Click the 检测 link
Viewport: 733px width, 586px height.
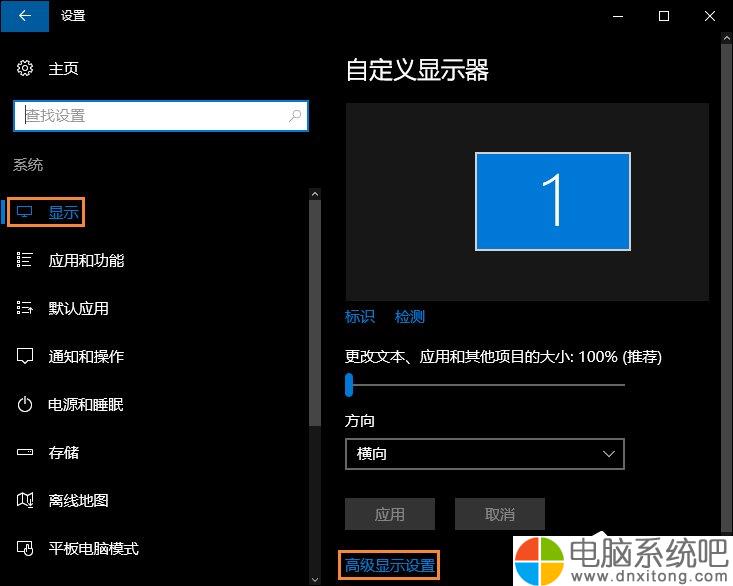tap(410, 317)
